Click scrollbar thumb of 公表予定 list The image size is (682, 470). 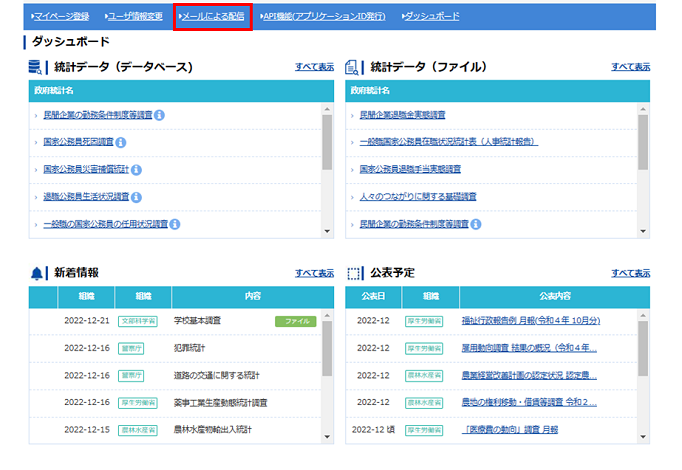click(643, 349)
